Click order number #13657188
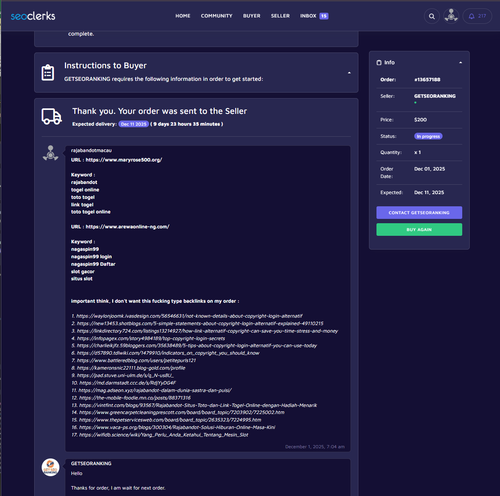500x496 pixels. click(x=427, y=80)
